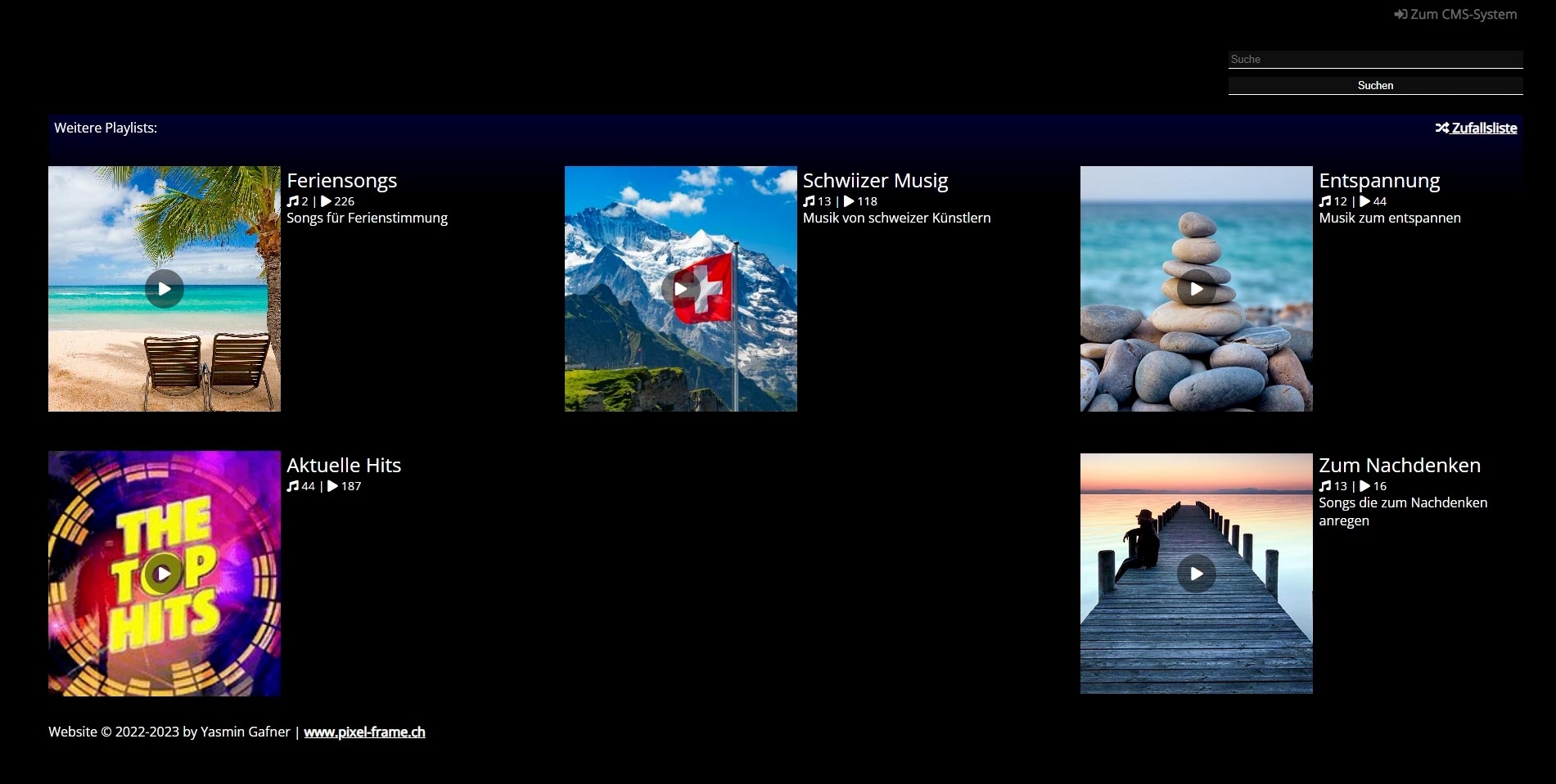The height and width of the screenshot is (784, 1556).
Task: Click the shuffle icon beside Zufallsliste
Action: click(x=1441, y=128)
